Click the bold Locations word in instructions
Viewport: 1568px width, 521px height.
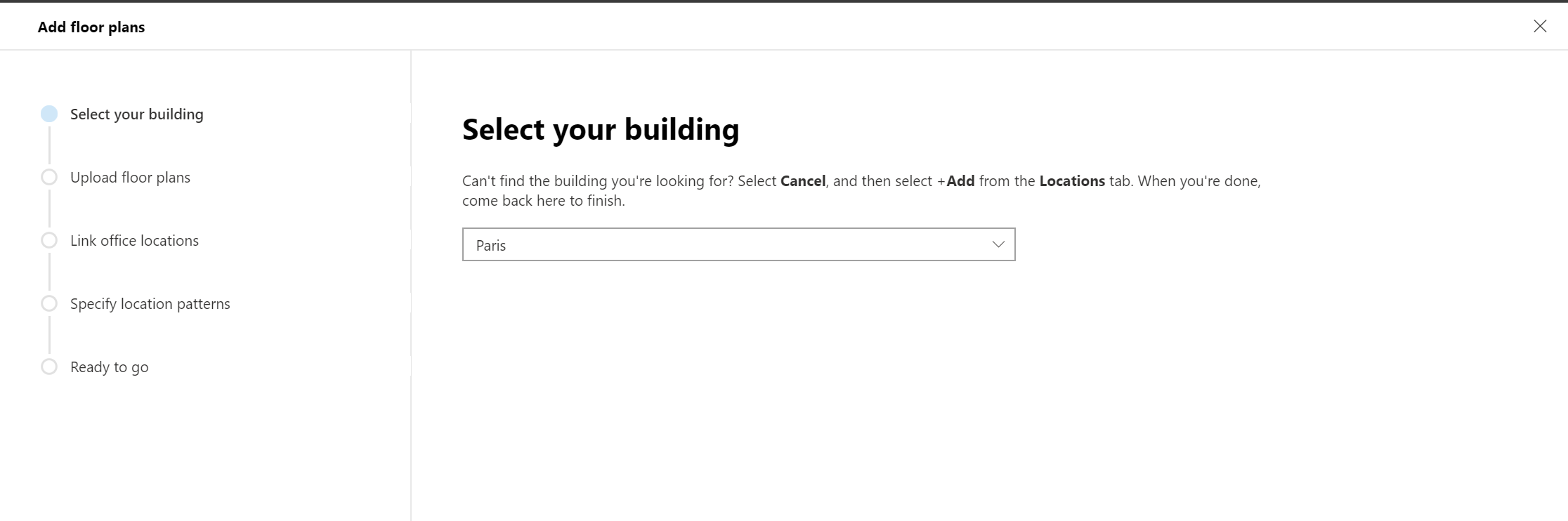pos(1072,181)
